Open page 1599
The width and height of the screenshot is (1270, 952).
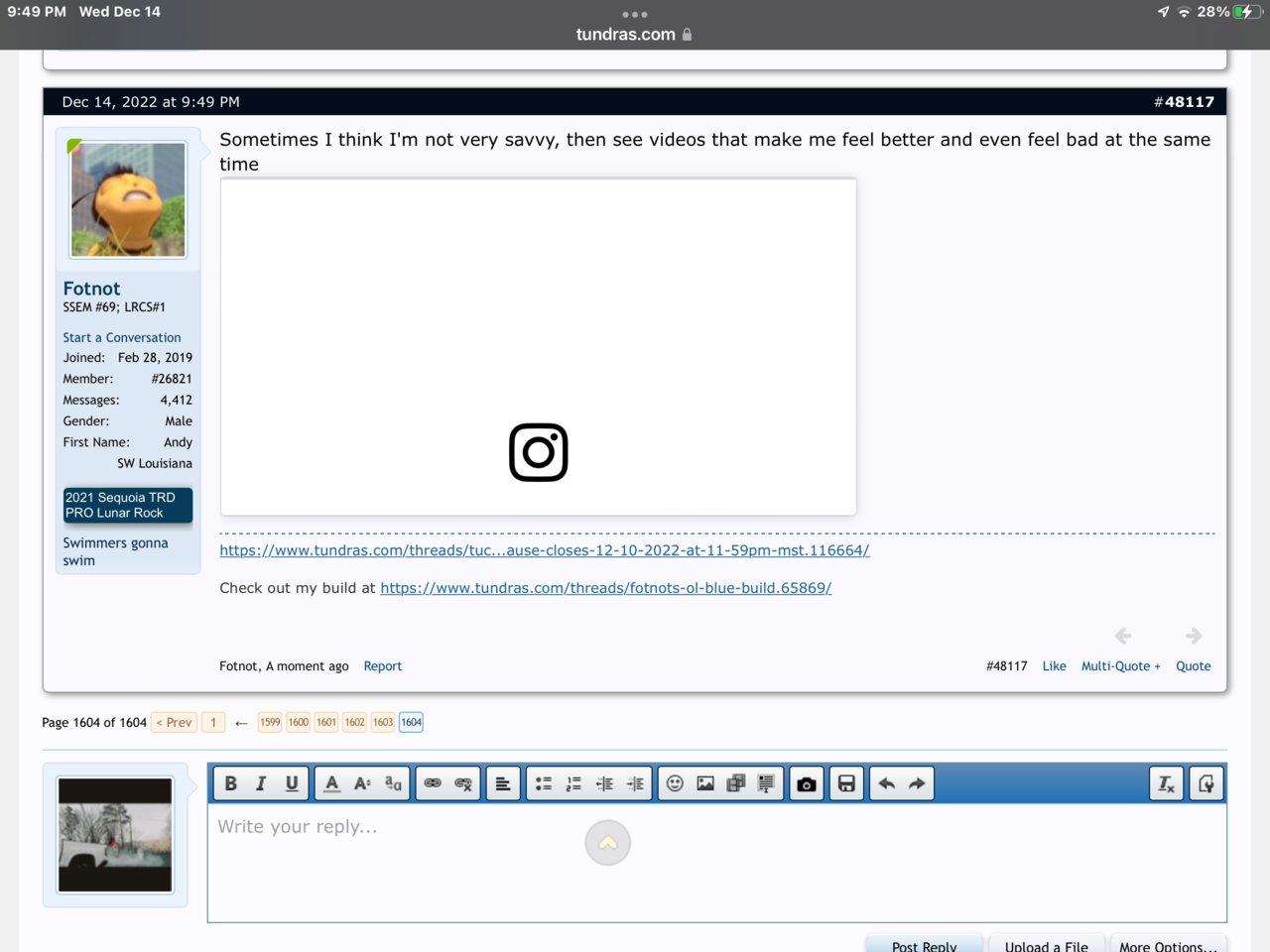(x=270, y=722)
